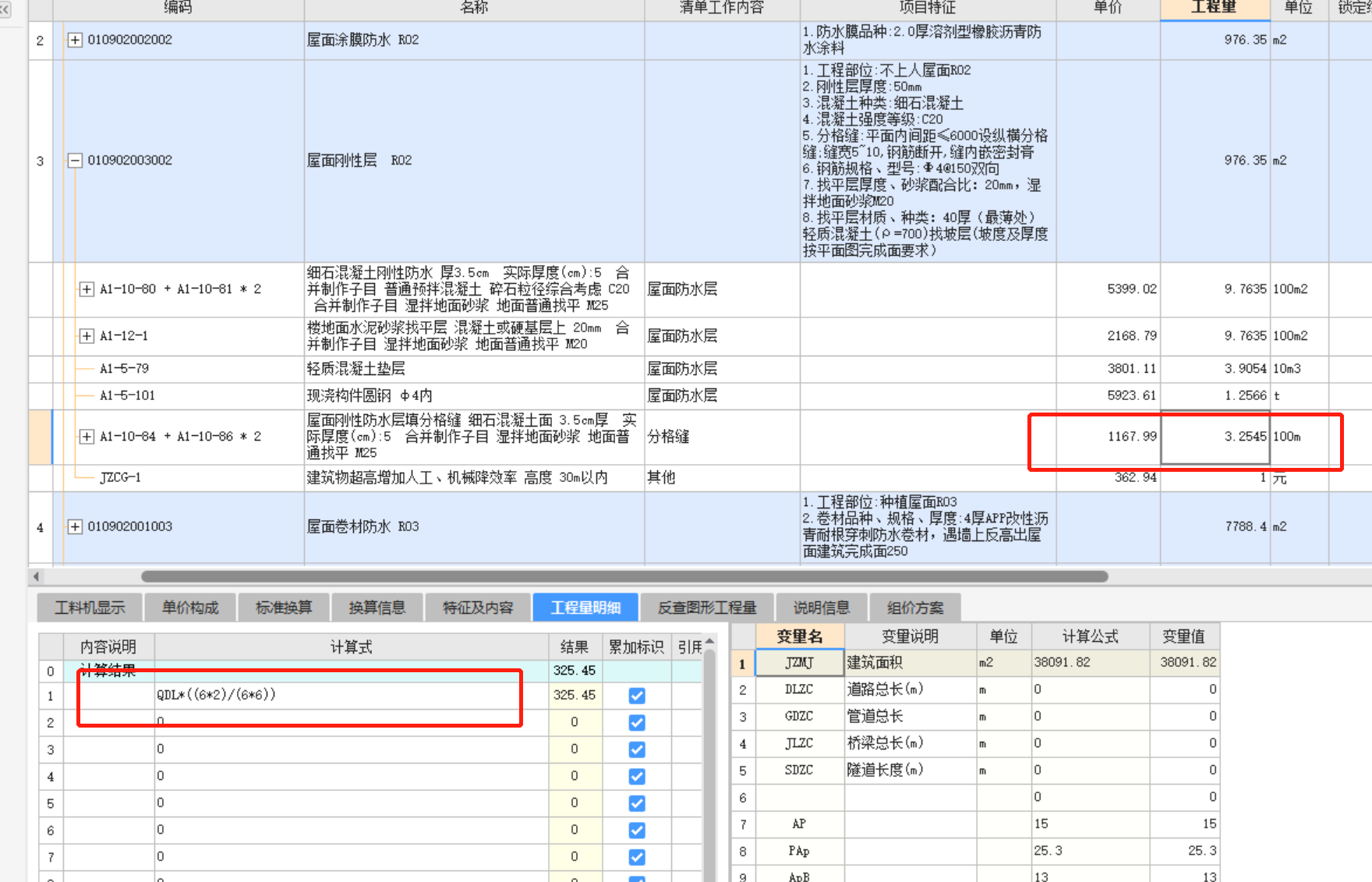Toggle 累加标识 checkbox in row 7
The height and width of the screenshot is (882, 1372).
[637, 857]
